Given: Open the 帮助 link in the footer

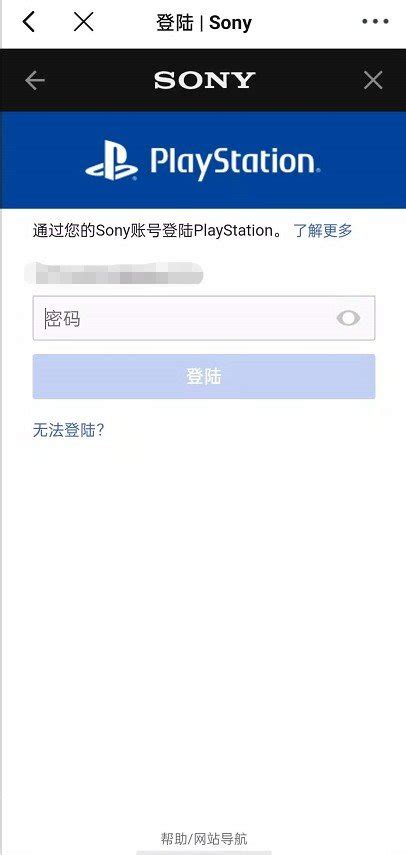Looking at the screenshot, I should tap(174, 838).
